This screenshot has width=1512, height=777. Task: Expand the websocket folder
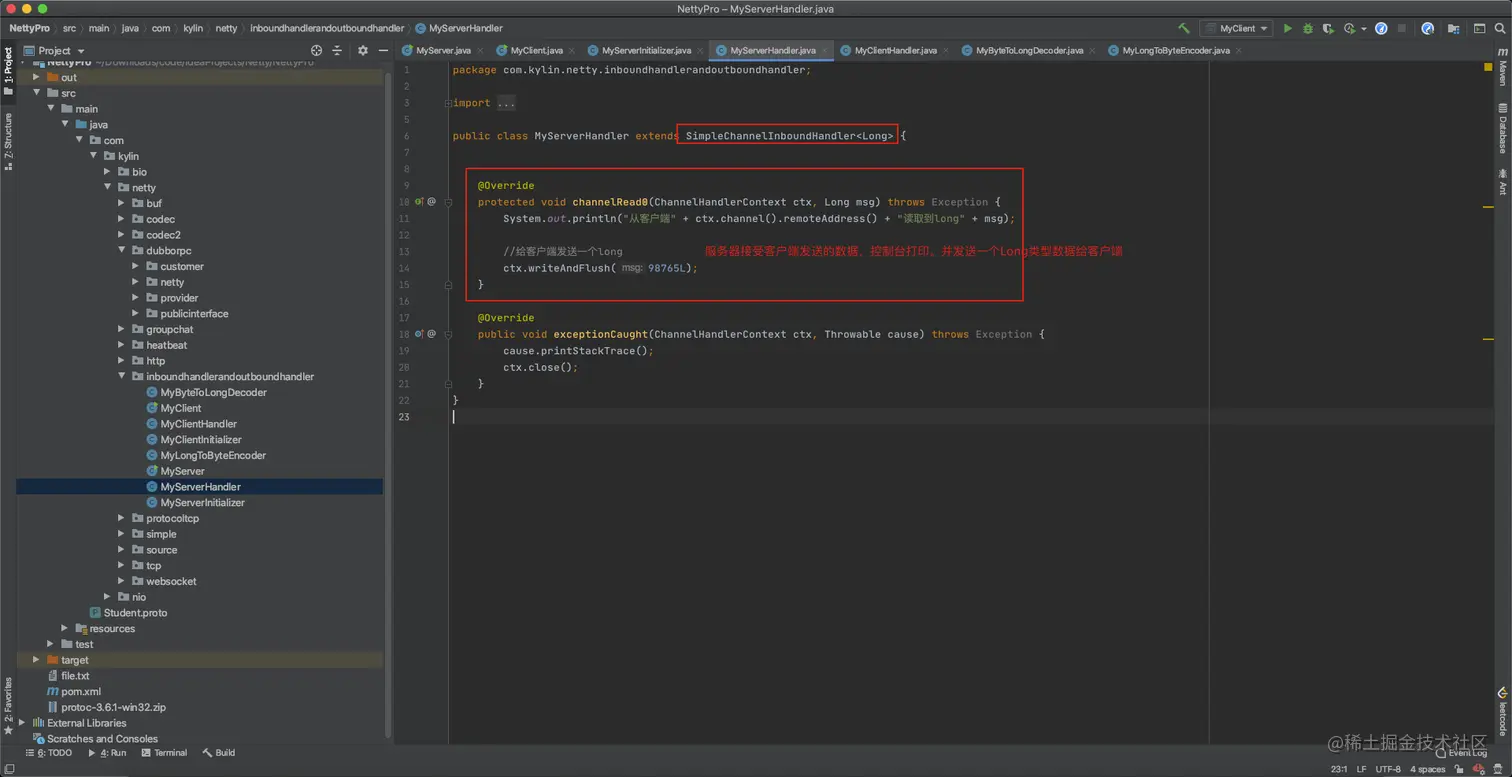tap(122, 581)
